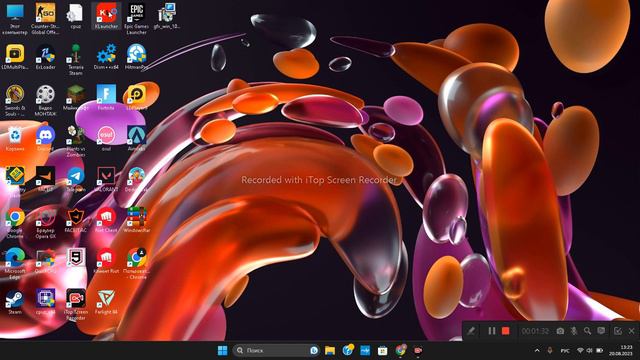Open the Swords & Souls game shortcut
Screen dimensions: 640x360
[x=15, y=100]
